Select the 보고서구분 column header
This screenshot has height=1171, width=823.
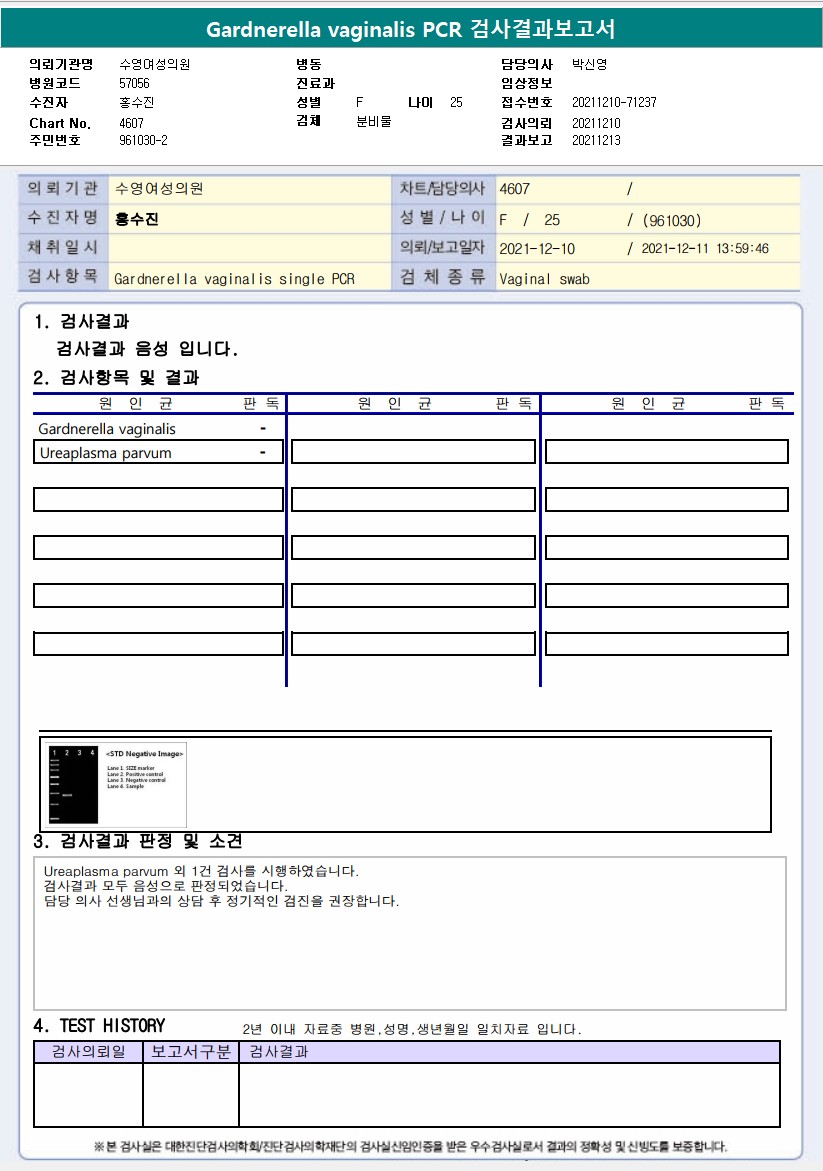191,1052
